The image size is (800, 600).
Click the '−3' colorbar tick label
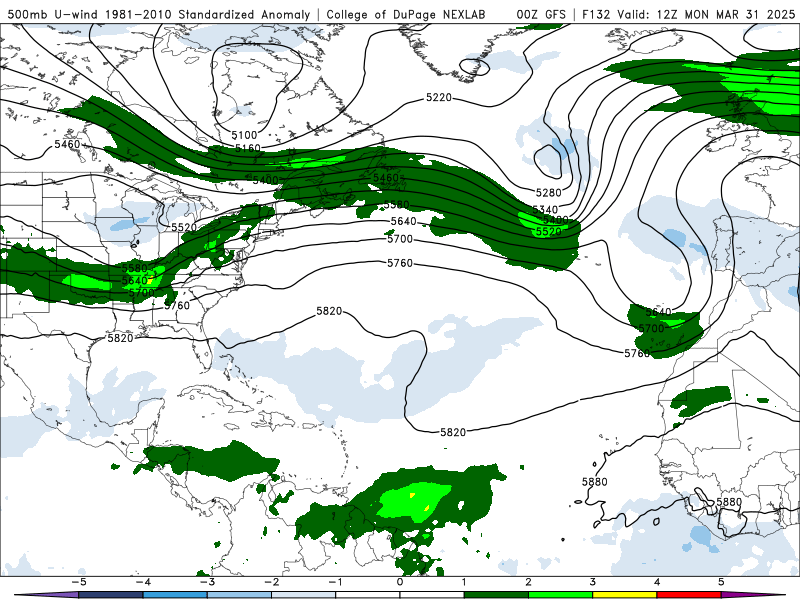coord(207,582)
